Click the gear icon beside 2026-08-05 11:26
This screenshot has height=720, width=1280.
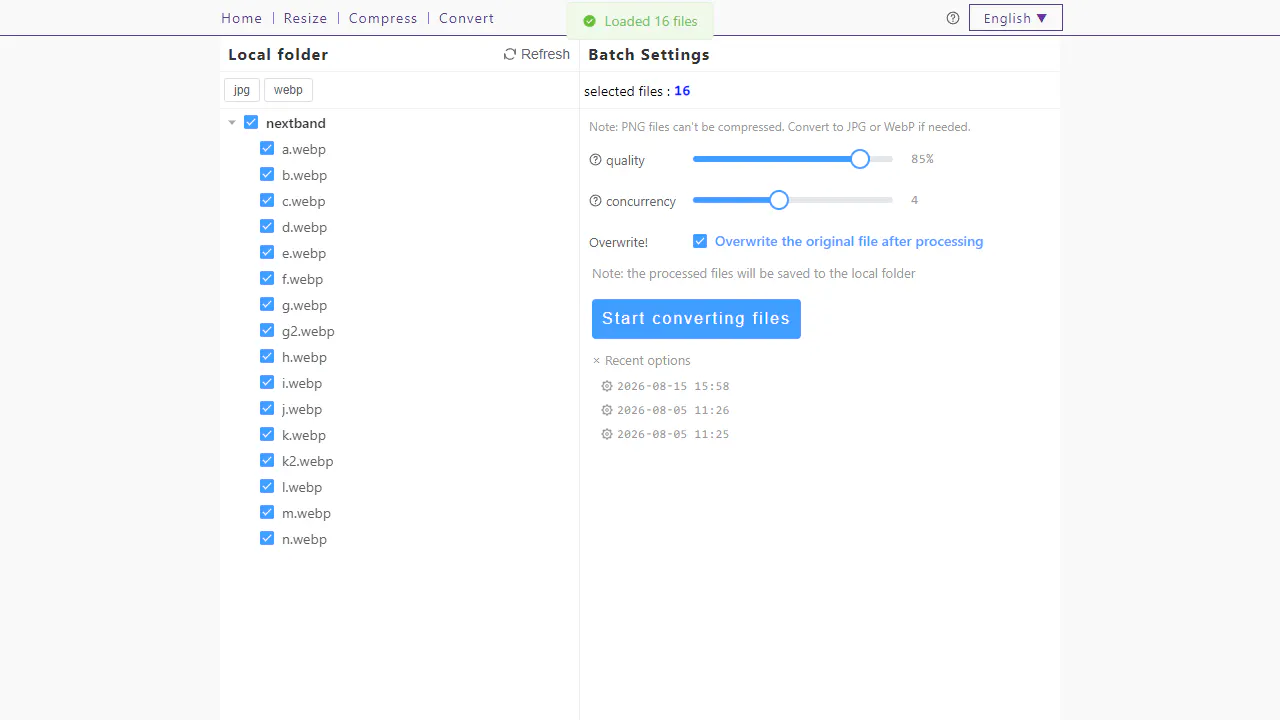[607, 410]
